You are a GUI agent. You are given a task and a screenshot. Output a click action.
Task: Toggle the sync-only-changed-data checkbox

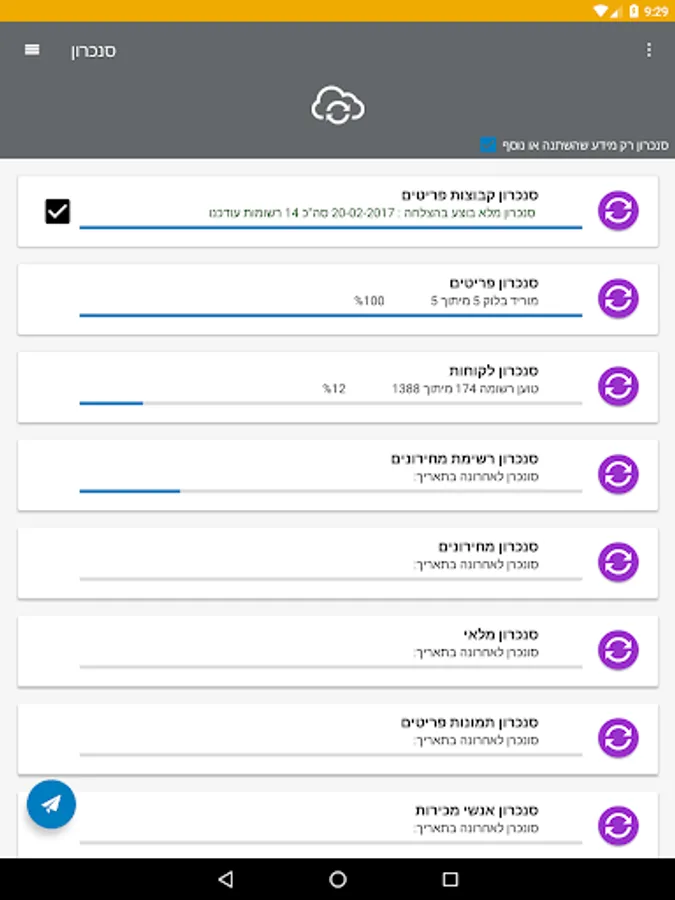coord(488,145)
